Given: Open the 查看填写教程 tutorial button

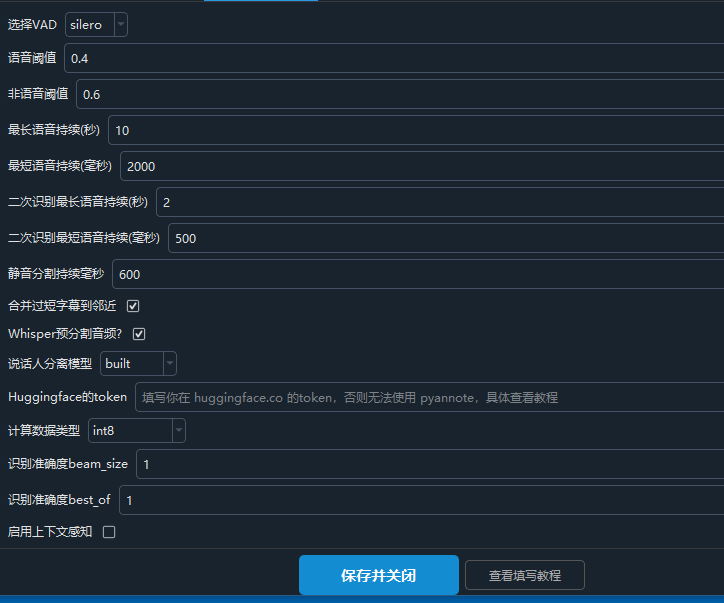Looking at the screenshot, I should [x=525, y=575].
